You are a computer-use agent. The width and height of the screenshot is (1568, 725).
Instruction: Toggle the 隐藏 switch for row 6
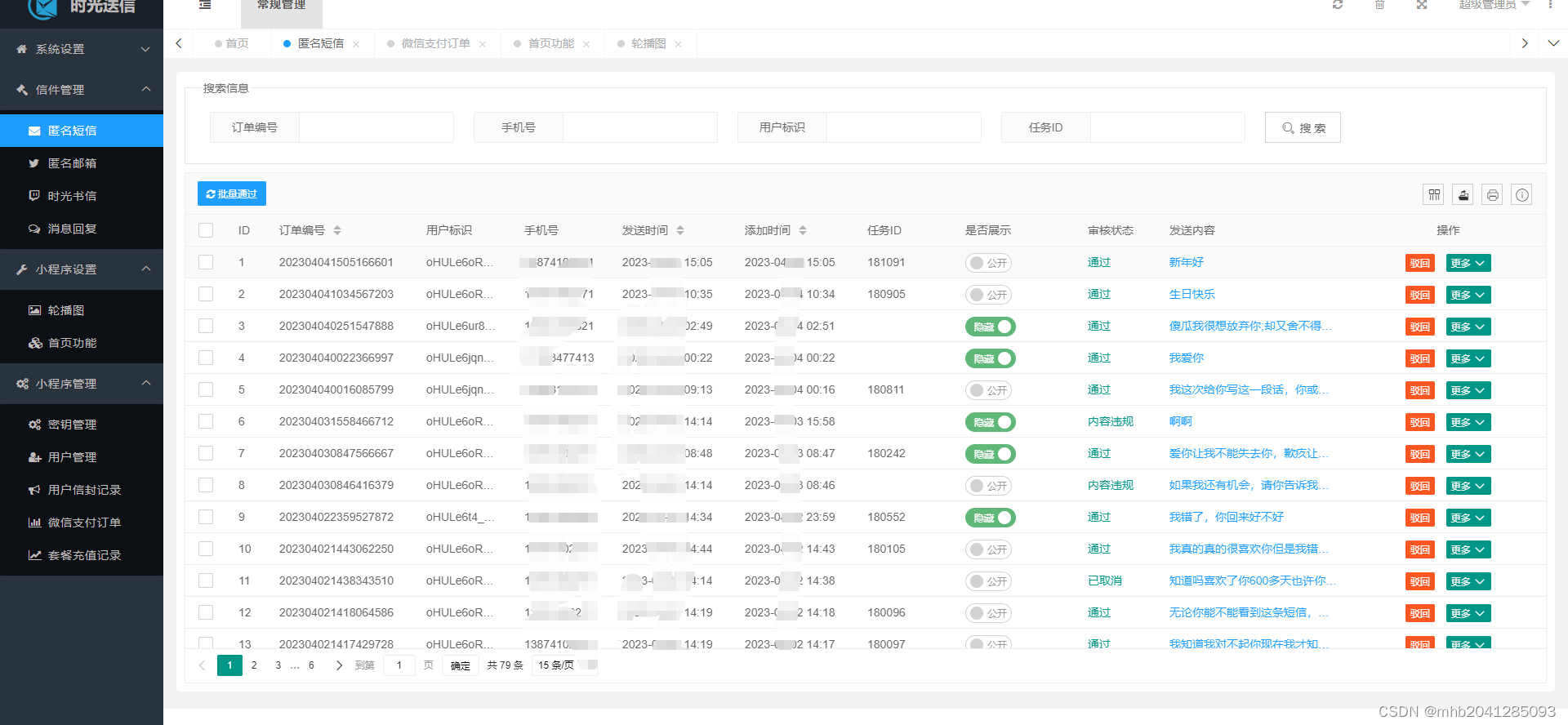990,422
